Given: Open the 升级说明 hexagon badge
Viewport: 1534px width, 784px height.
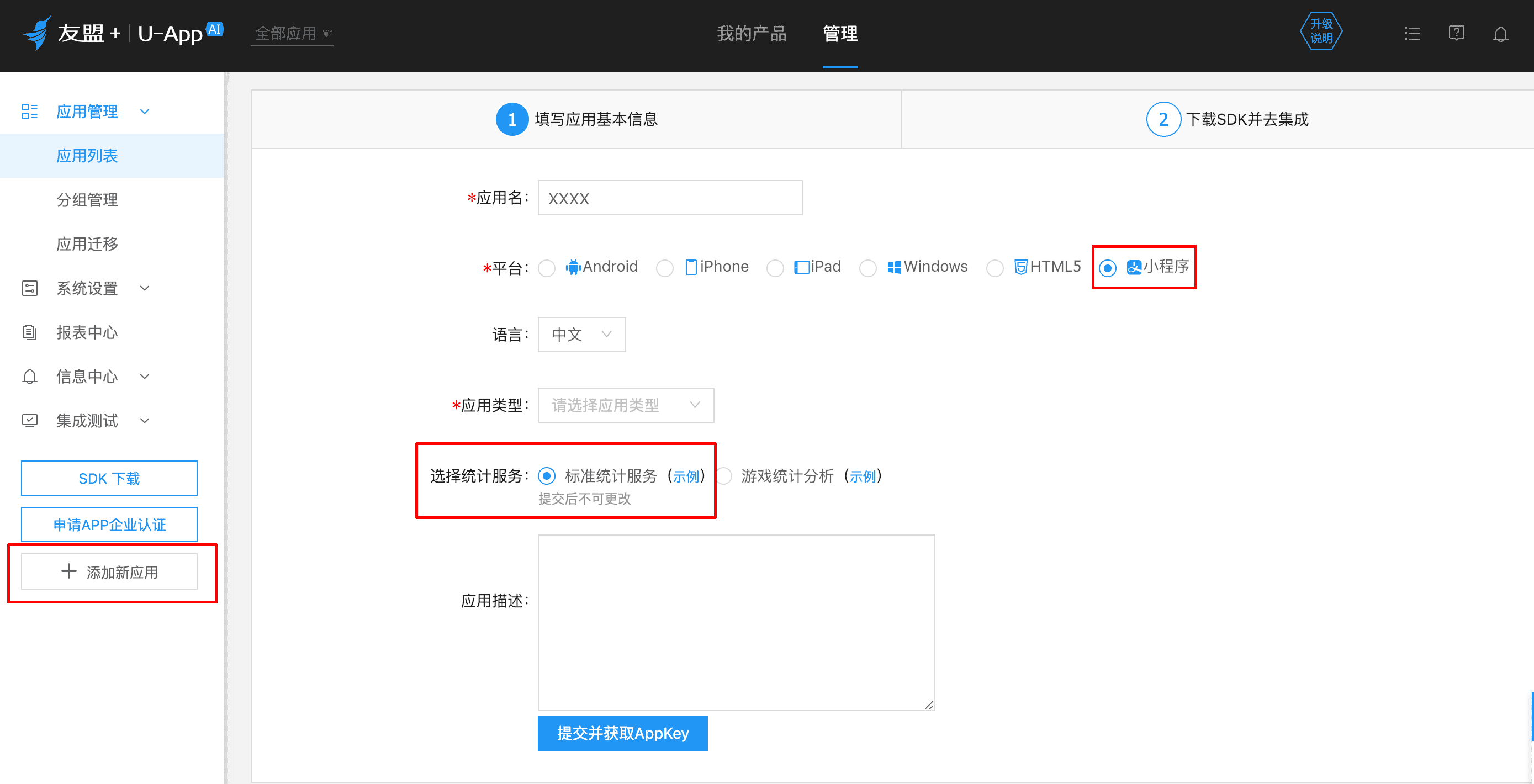Looking at the screenshot, I should [x=1321, y=31].
